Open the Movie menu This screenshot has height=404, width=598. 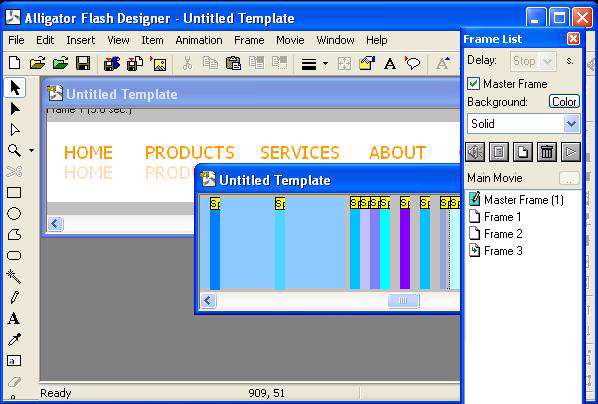click(290, 40)
